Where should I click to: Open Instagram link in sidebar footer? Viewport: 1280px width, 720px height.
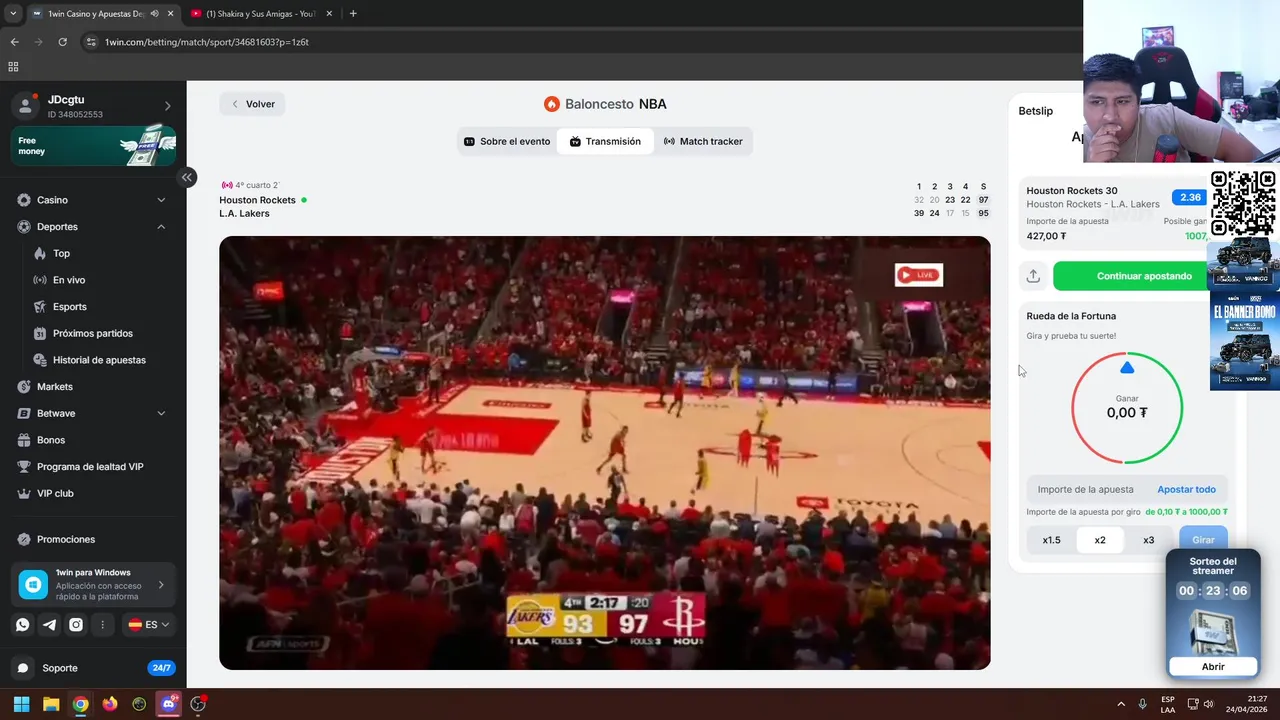tap(76, 625)
